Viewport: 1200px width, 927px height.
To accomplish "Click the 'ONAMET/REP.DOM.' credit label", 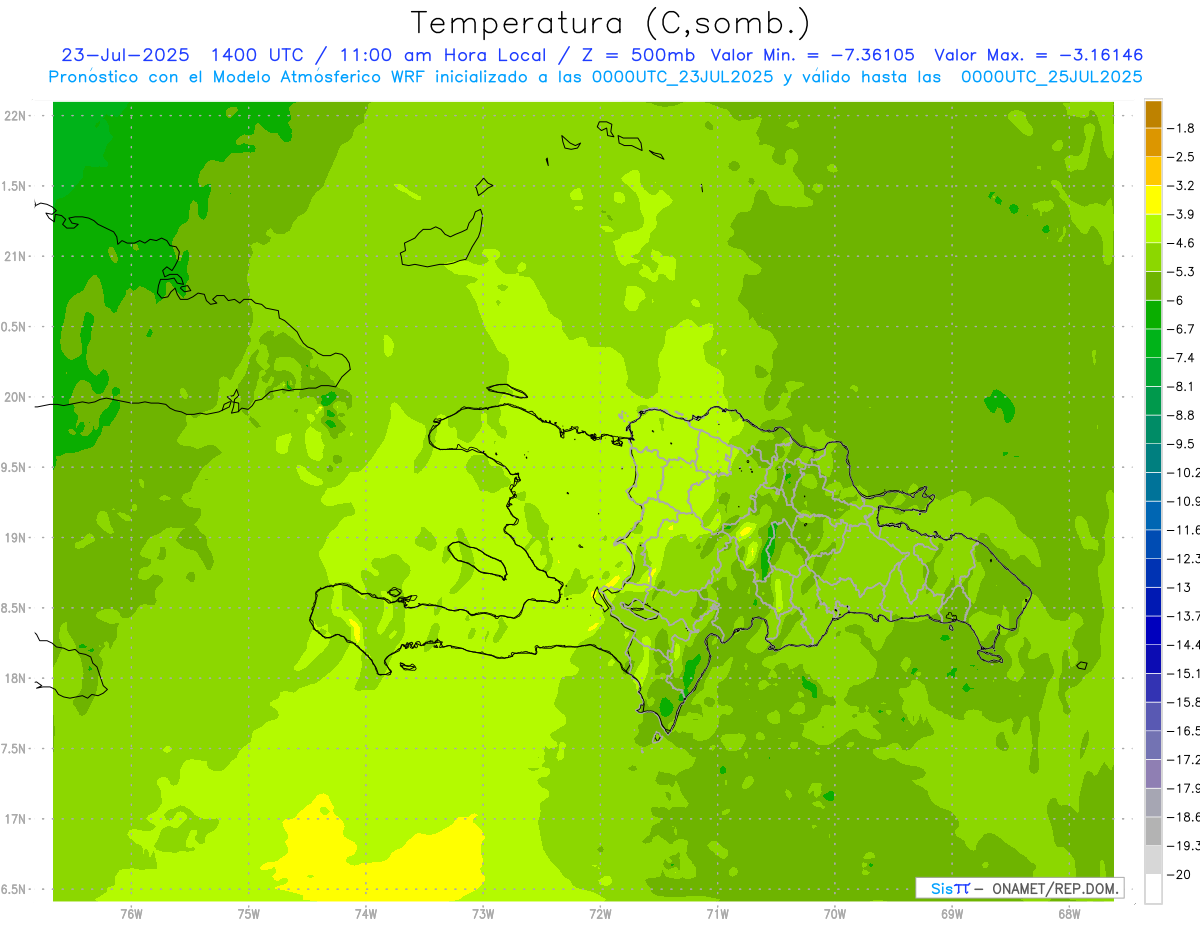I will (1055, 888).
